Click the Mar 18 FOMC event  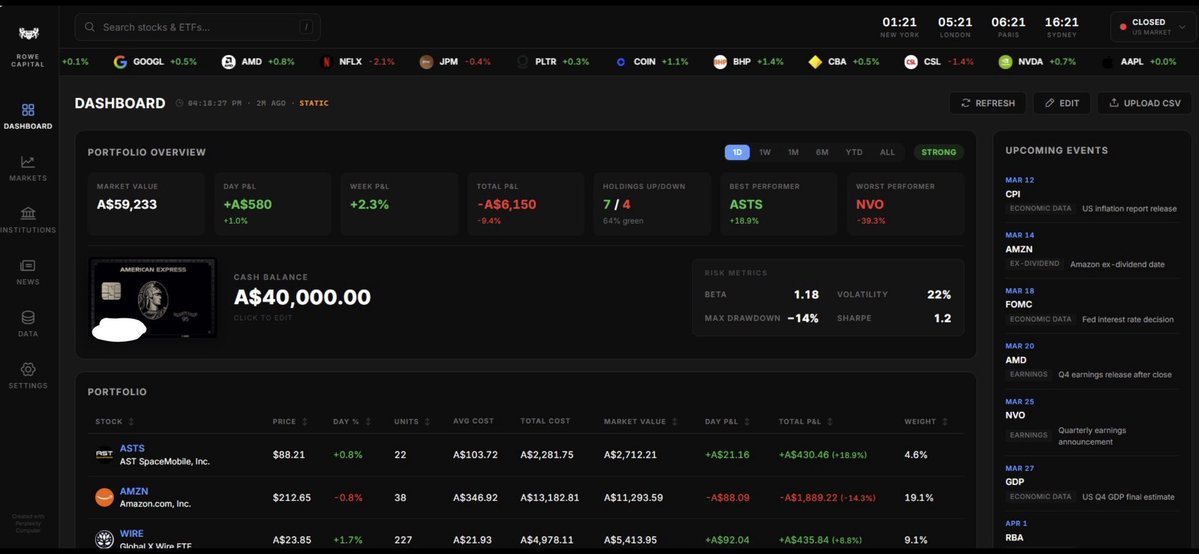click(x=1092, y=306)
